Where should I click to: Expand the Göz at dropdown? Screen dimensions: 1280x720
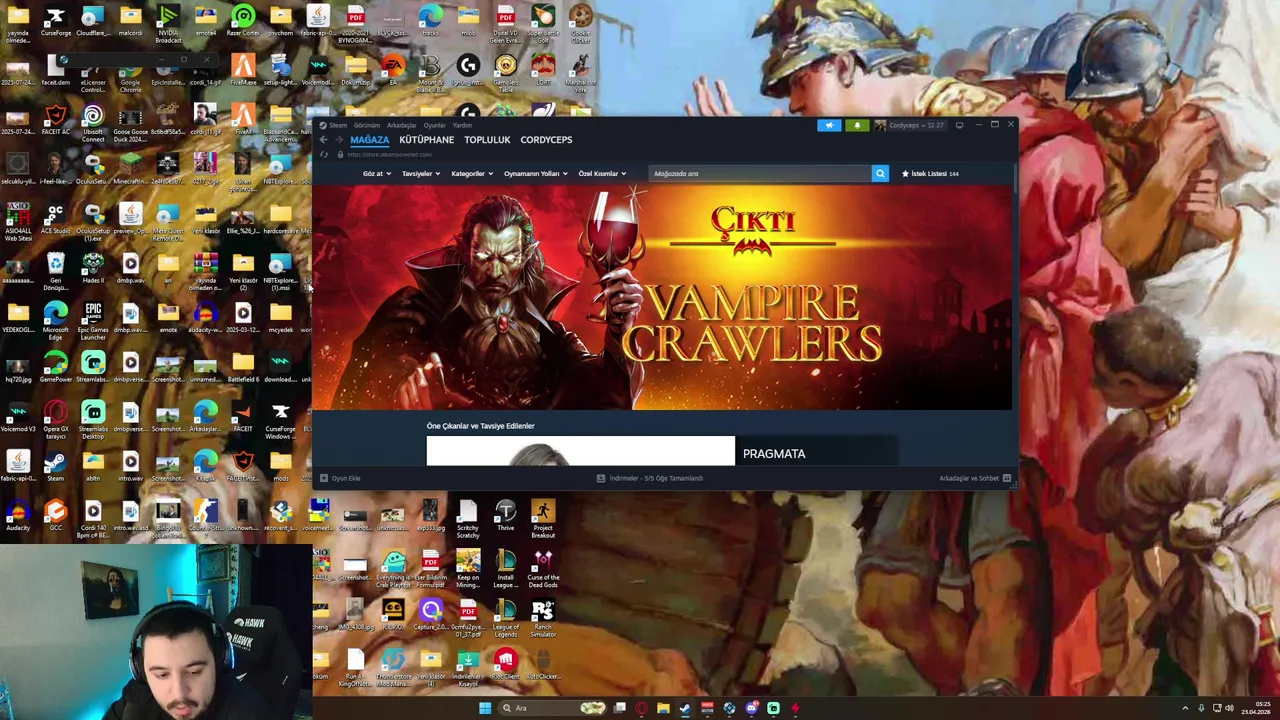click(375, 174)
